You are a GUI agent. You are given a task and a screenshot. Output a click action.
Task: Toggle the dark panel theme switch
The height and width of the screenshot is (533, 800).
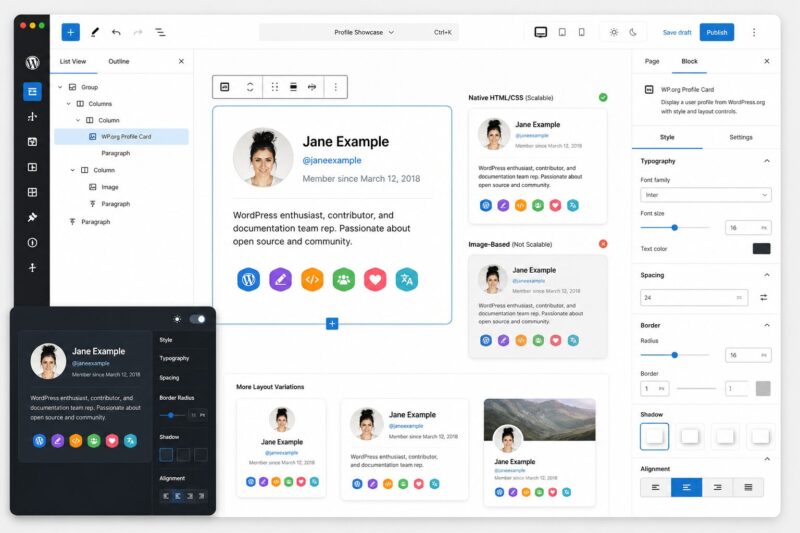(197, 319)
